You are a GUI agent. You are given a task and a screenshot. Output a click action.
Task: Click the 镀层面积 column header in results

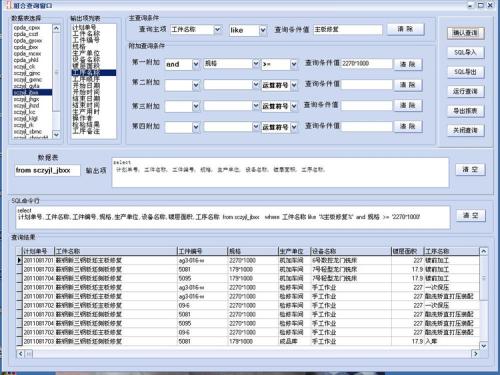407,251
